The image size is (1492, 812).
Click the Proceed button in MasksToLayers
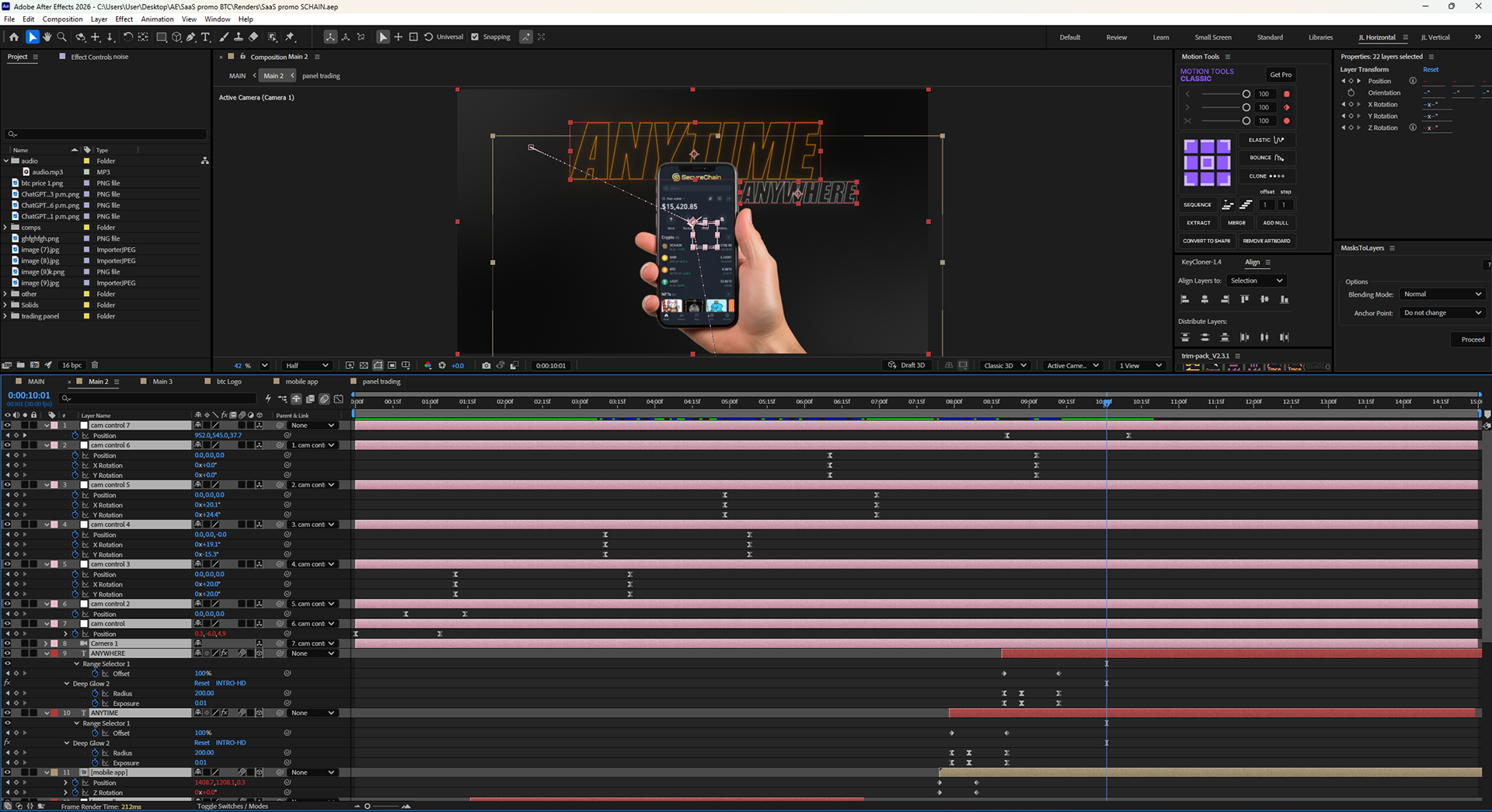[x=1472, y=340]
